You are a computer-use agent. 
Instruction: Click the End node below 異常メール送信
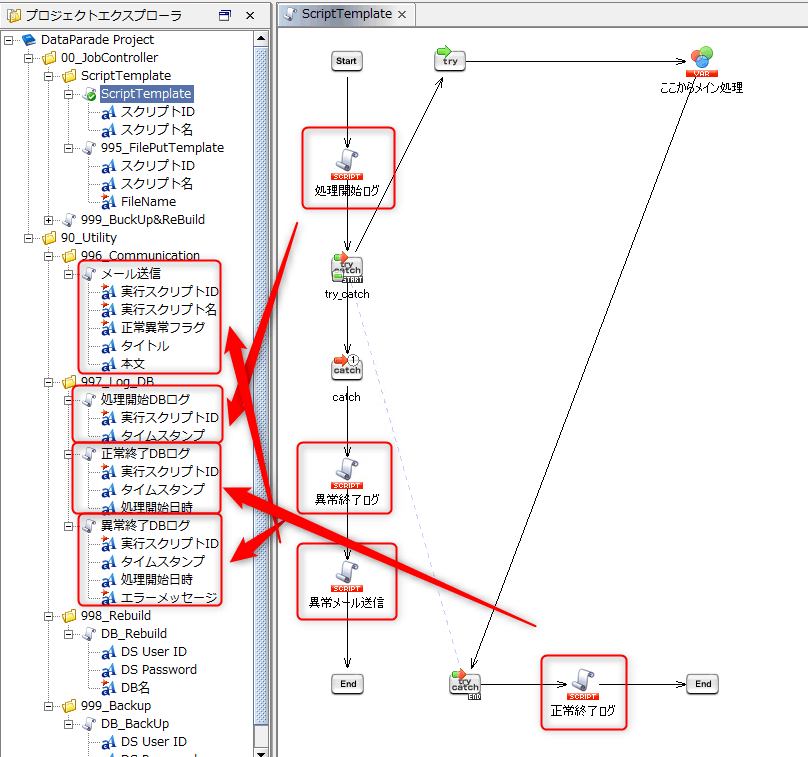(x=348, y=684)
